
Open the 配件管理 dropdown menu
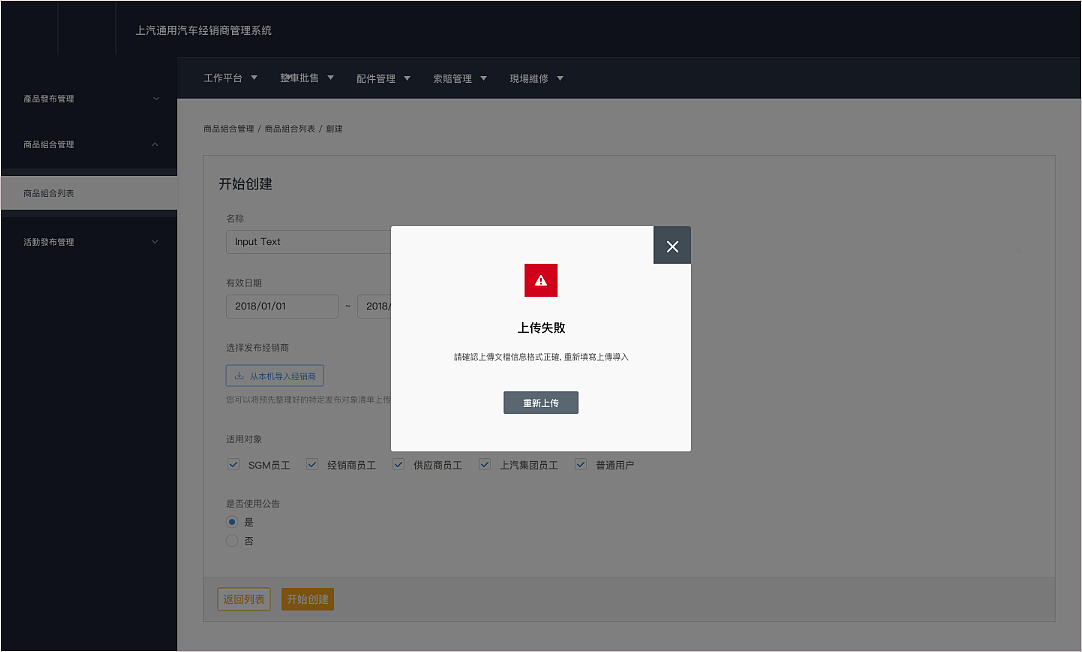pos(383,77)
